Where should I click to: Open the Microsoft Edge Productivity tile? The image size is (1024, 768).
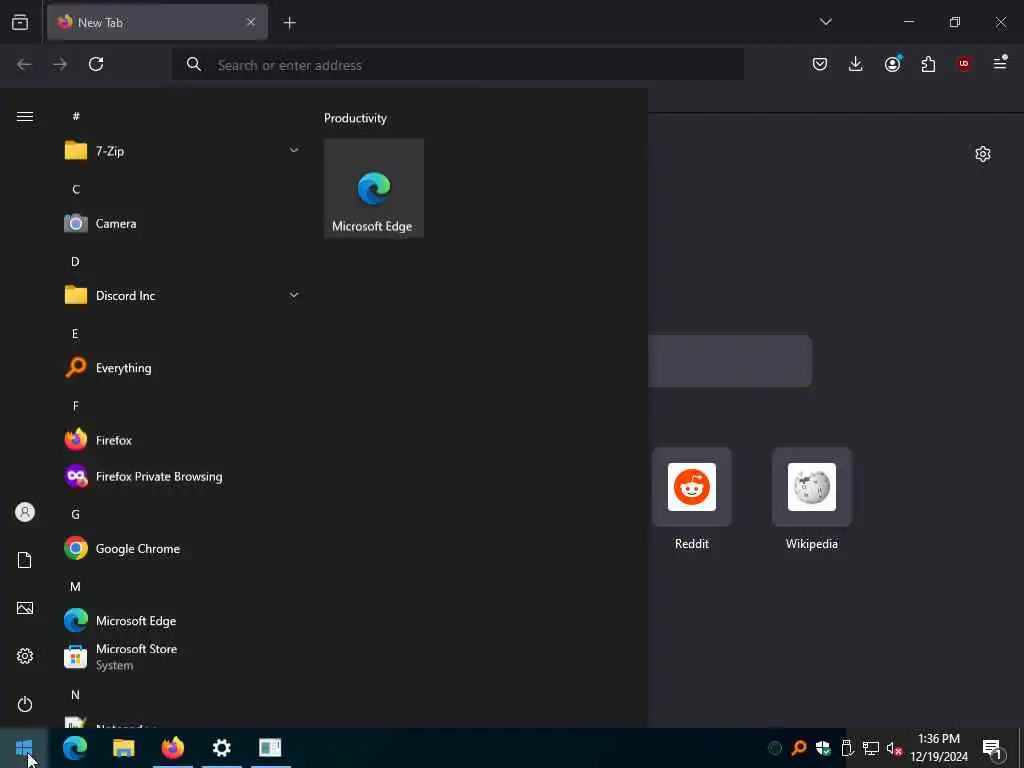click(x=374, y=188)
